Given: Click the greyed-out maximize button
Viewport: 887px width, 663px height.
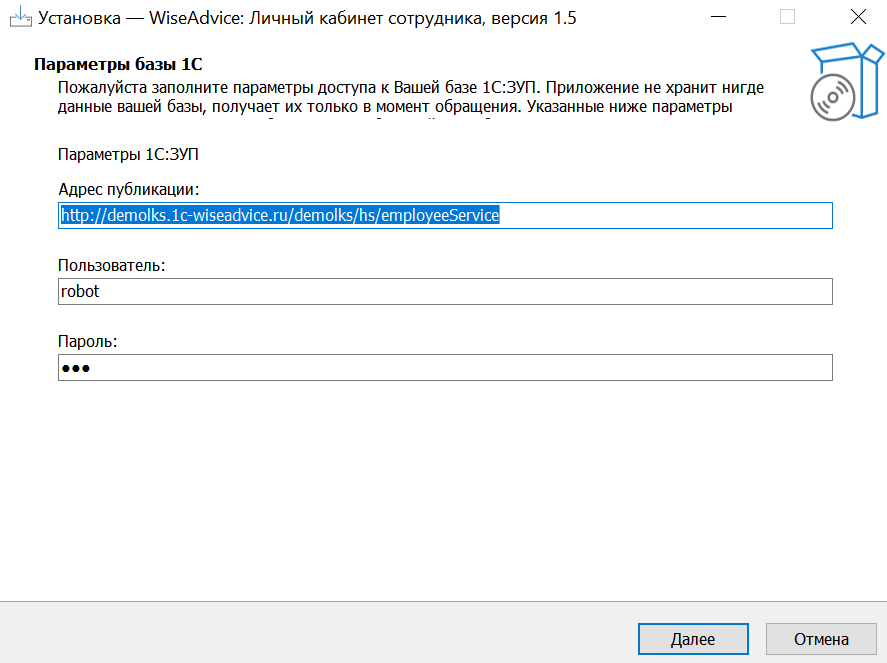Looking at the screenshot, I should click(787, 17).
